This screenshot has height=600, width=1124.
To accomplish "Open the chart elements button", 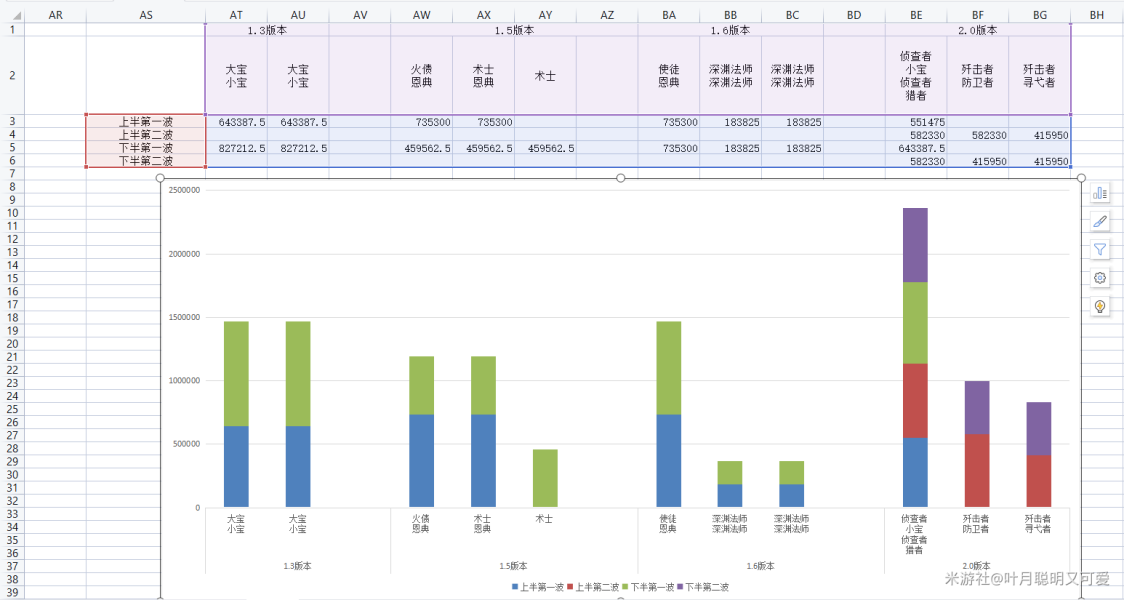I will 1100,193.
